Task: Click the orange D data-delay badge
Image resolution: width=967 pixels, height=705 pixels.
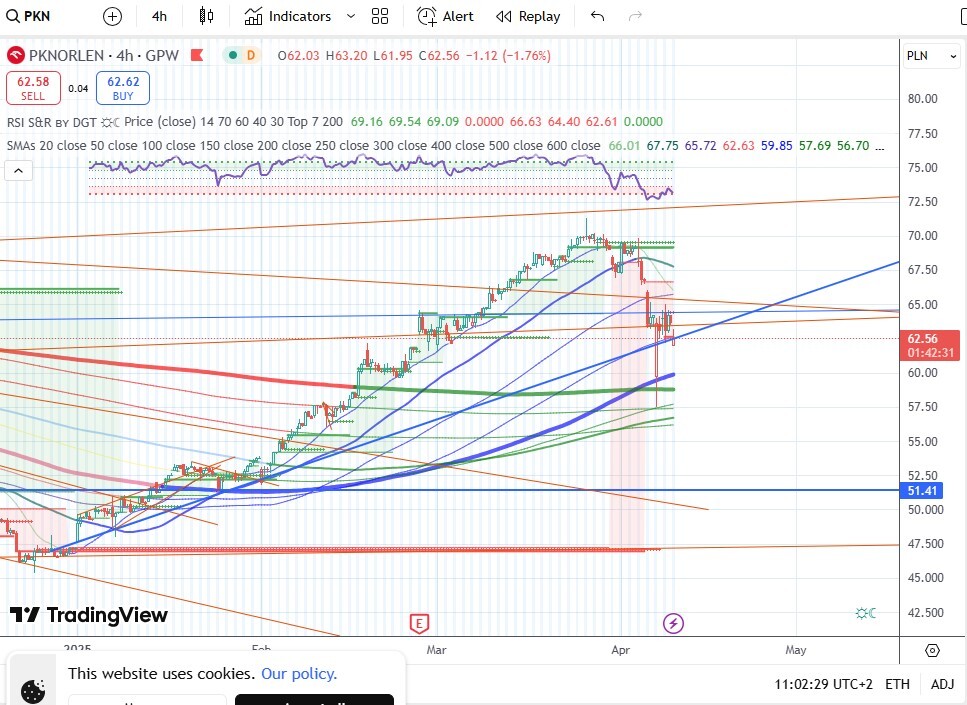Action: tap(250, 55)
